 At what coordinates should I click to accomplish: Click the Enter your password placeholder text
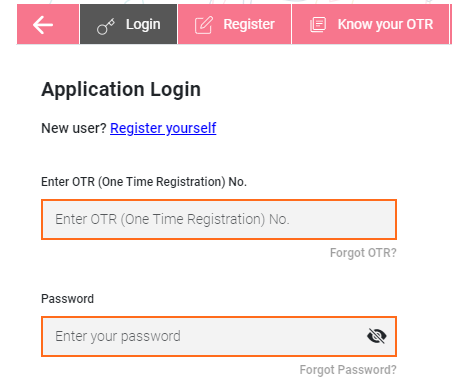pyautogui.click(x=118, y=336)
